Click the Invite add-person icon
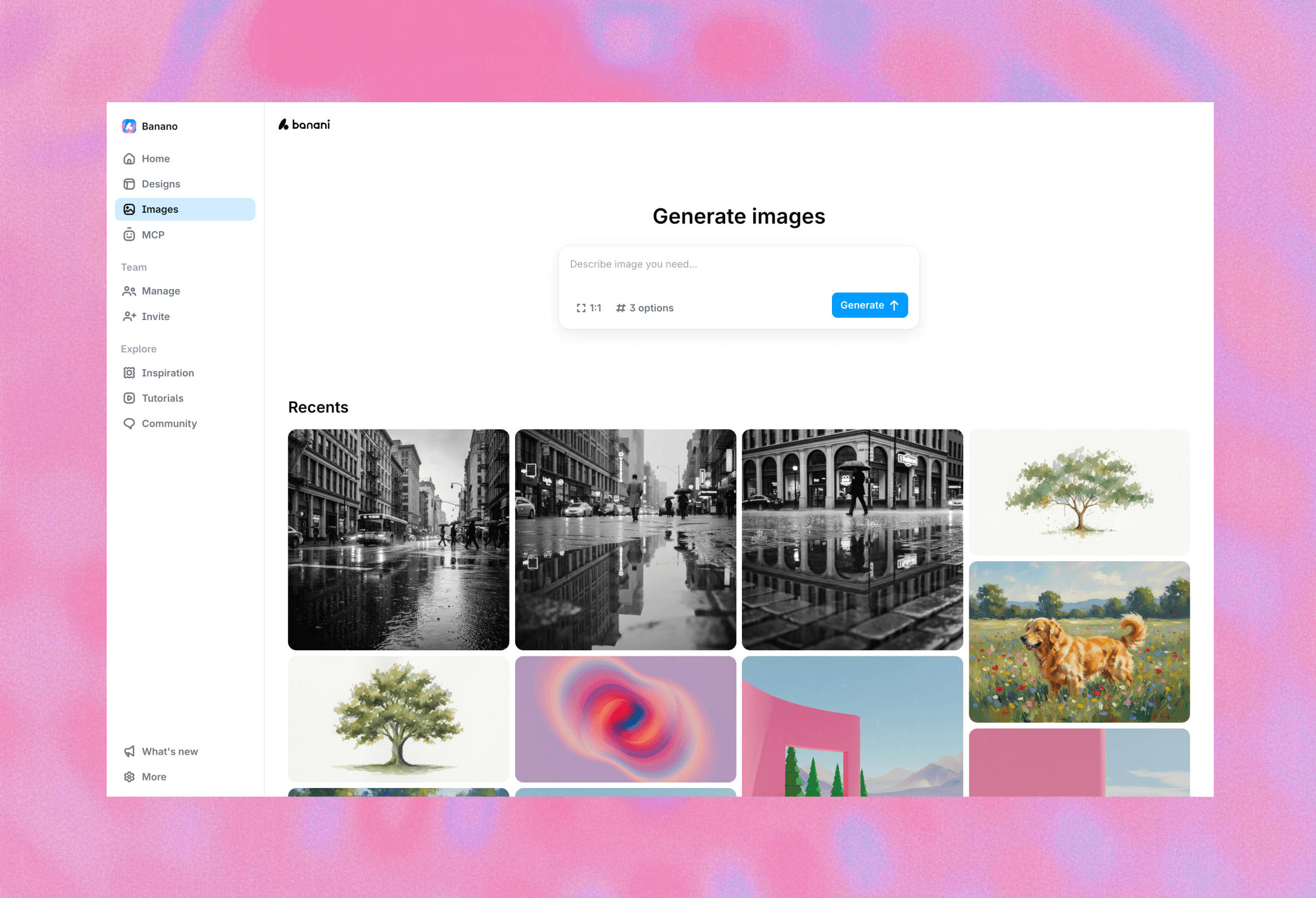 [129, 317]
